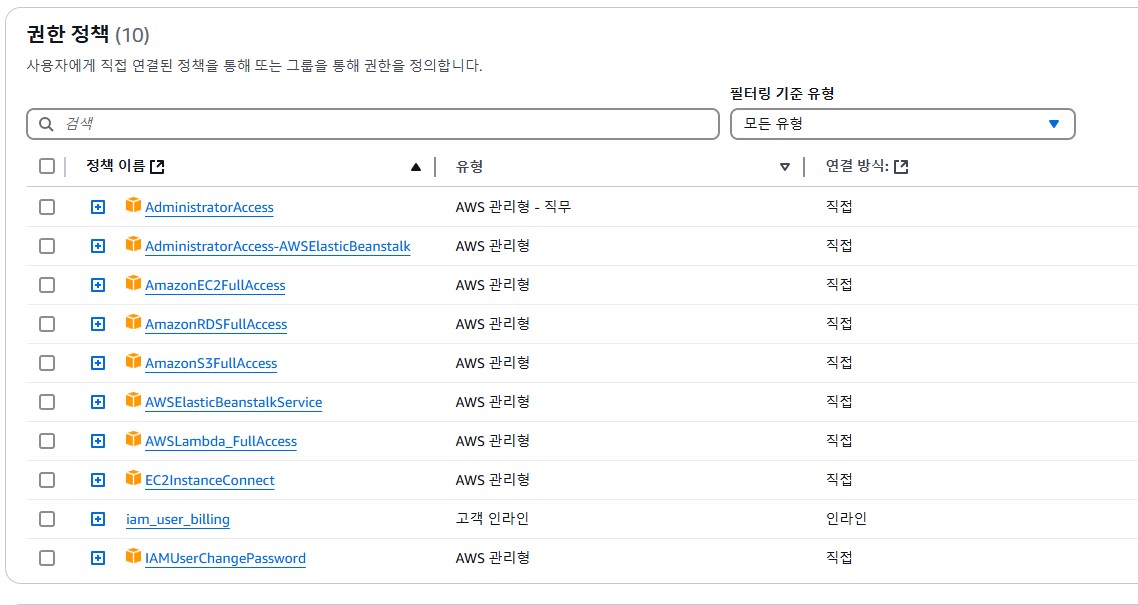Expand the iam_user_billing inline policy
This screenshot has width=1138, height=605.
tap(98, 519)
